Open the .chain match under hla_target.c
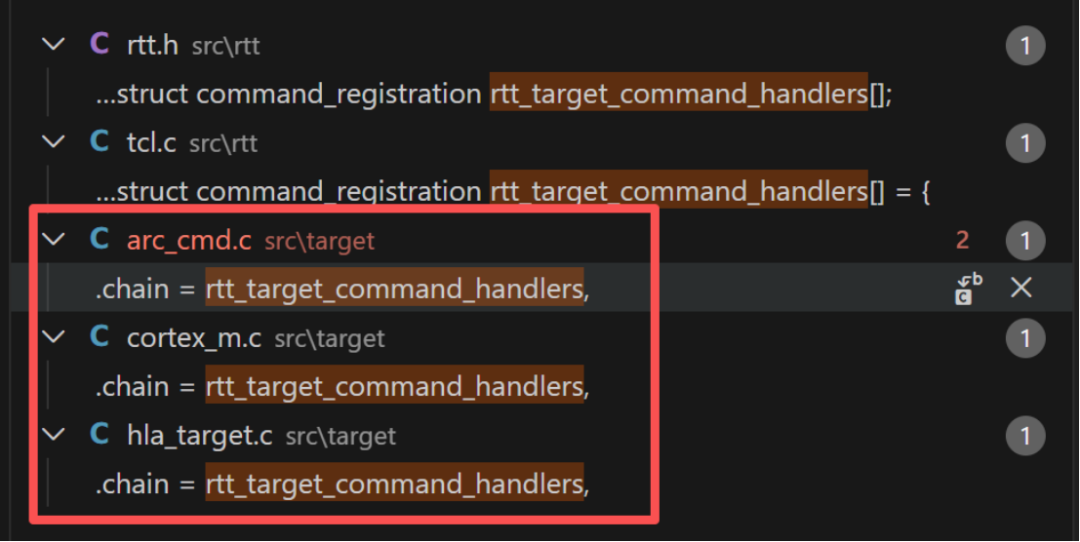This screenshot has width=1080, height=542. coord(342,484)
